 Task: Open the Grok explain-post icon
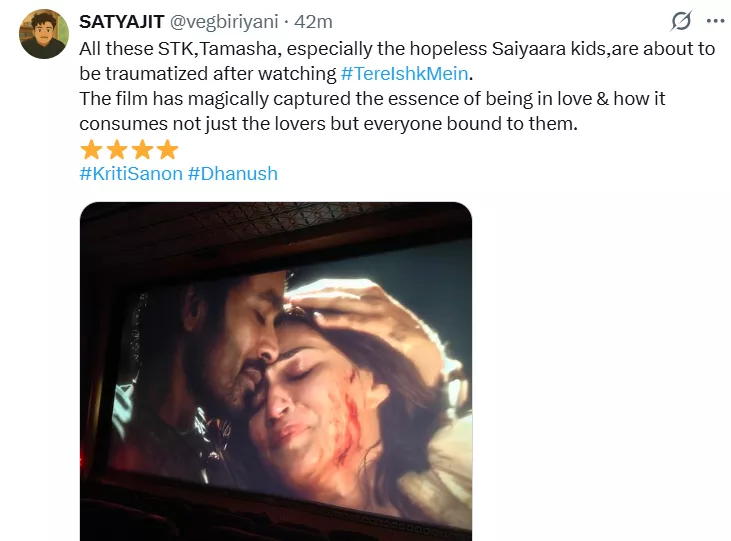coord(682,21)
